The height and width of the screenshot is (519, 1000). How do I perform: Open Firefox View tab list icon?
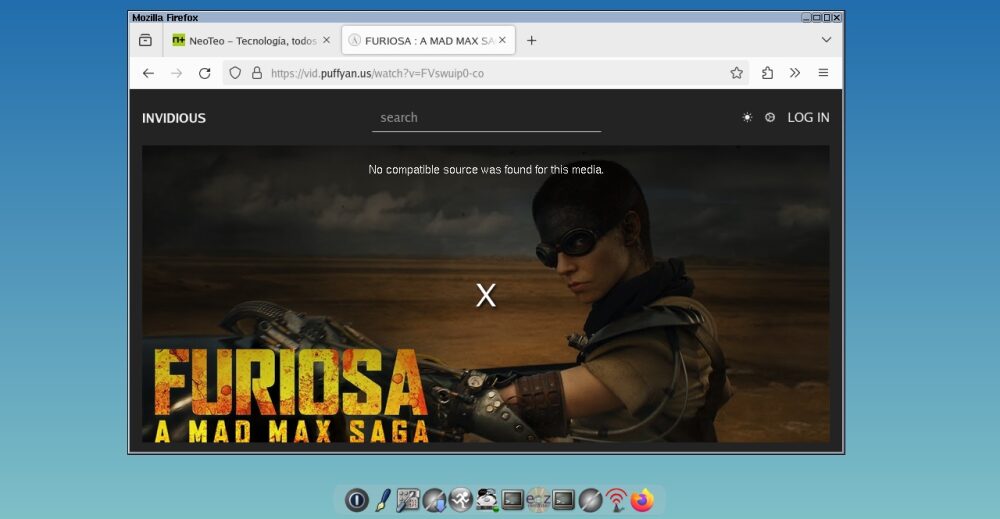click(x=145, y=40)
